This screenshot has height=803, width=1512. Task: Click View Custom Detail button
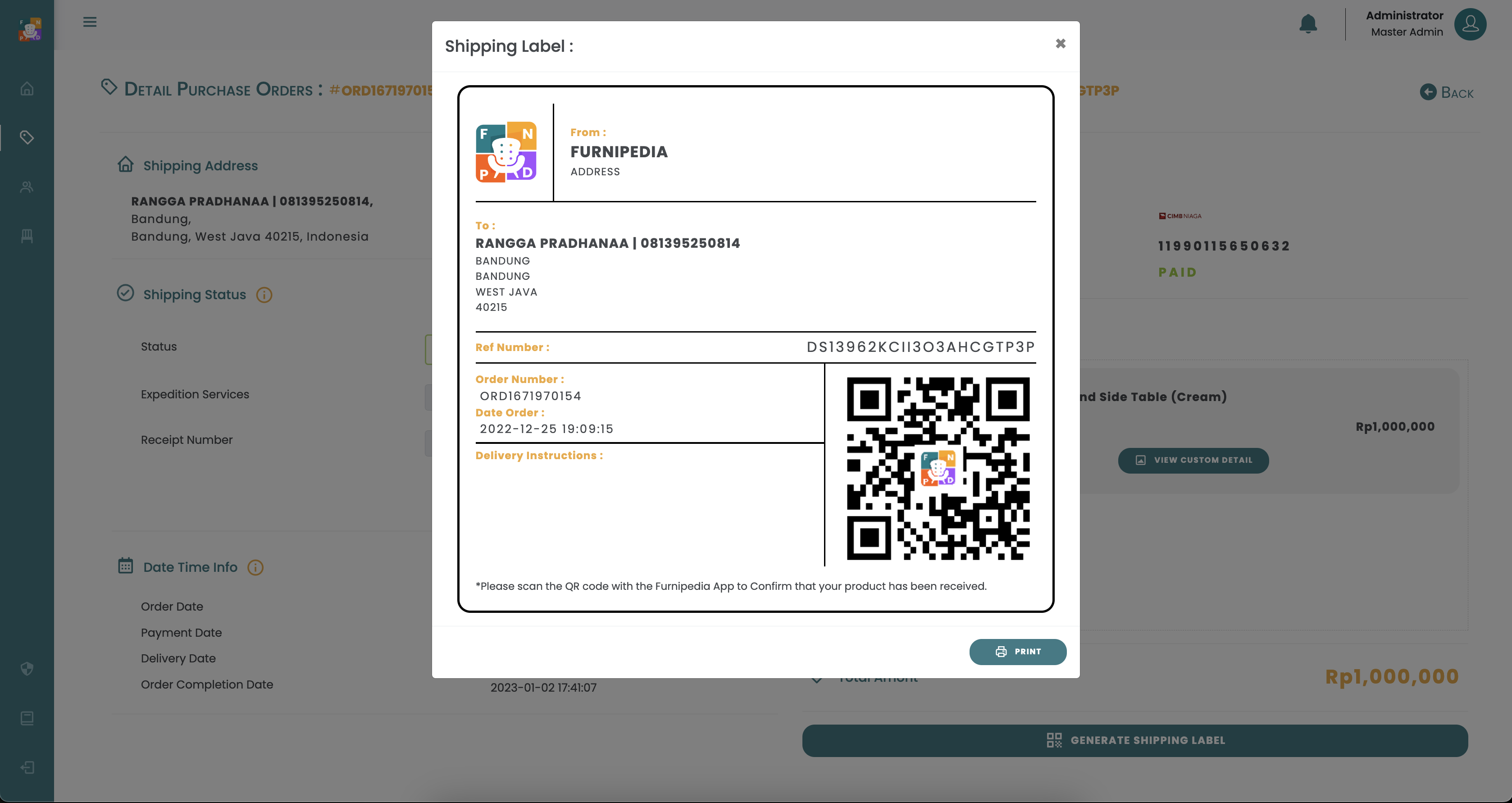click(x=1193, y=460)
